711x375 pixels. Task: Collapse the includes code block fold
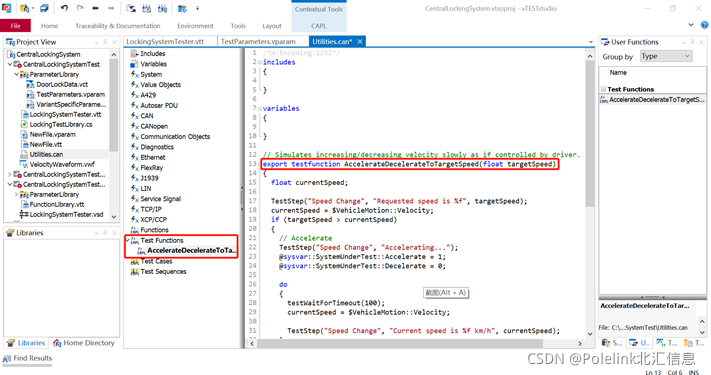coord(259,62)
